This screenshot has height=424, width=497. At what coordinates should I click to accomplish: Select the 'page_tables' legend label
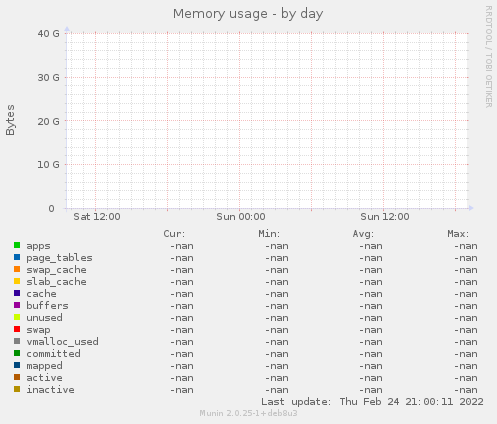click(x=59, y=258)
